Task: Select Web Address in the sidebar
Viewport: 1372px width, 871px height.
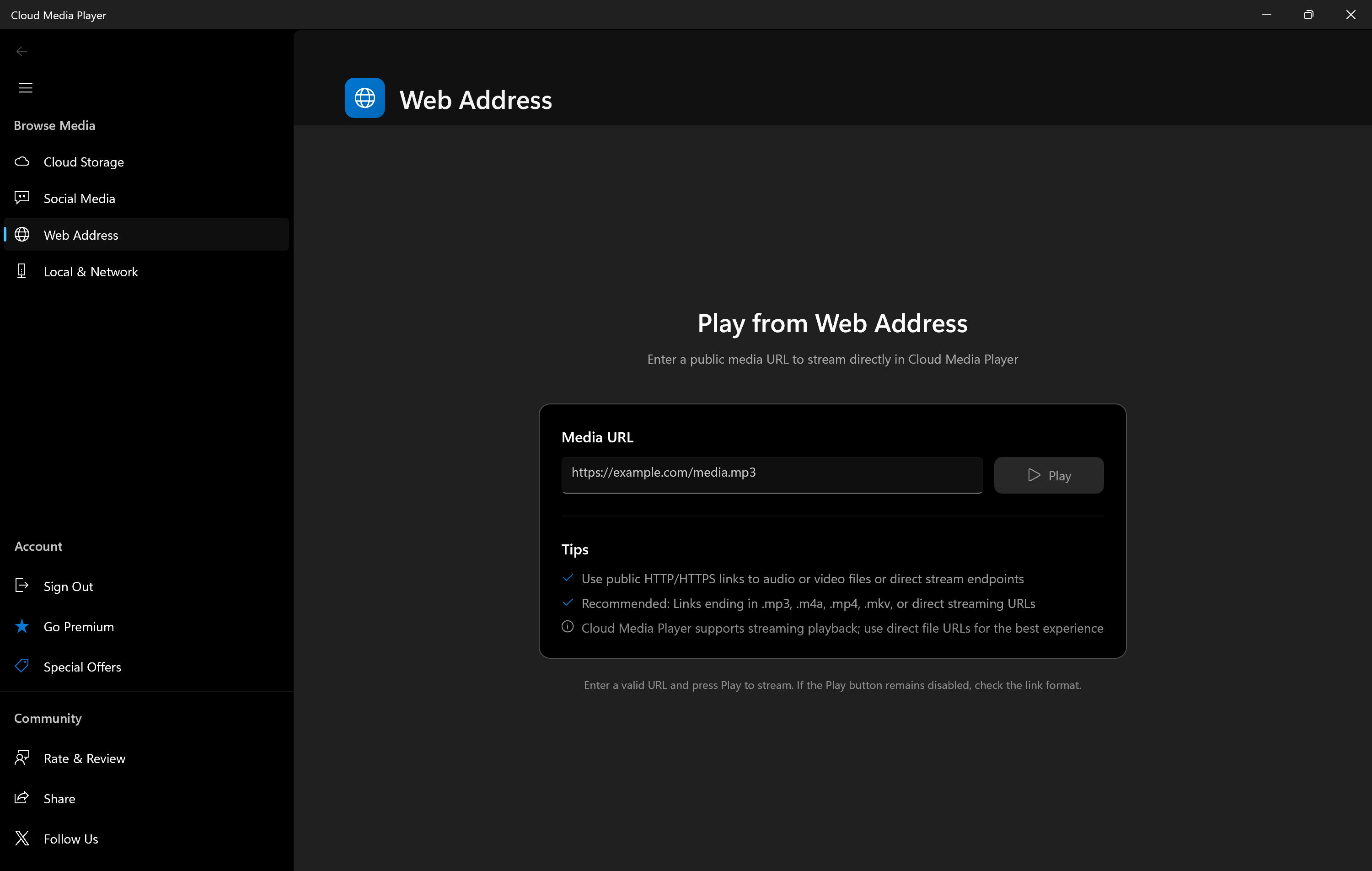Action: coord(146,235)
